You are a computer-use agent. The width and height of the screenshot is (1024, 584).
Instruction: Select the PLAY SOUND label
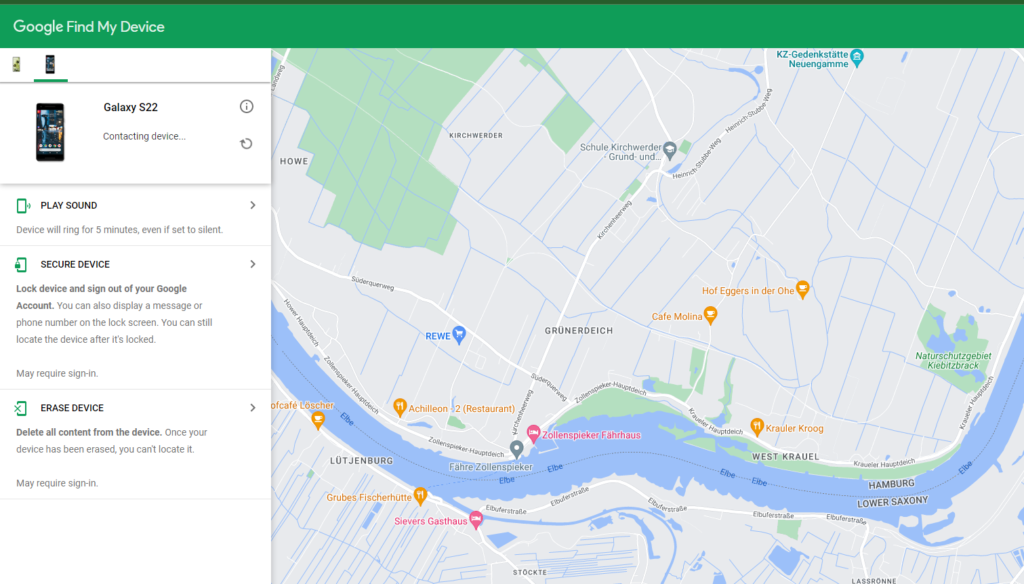69,205
